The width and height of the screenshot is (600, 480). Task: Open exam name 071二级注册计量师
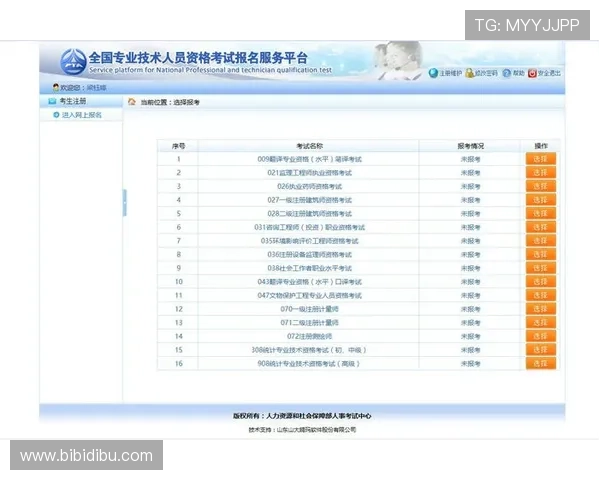click(309, 323)
